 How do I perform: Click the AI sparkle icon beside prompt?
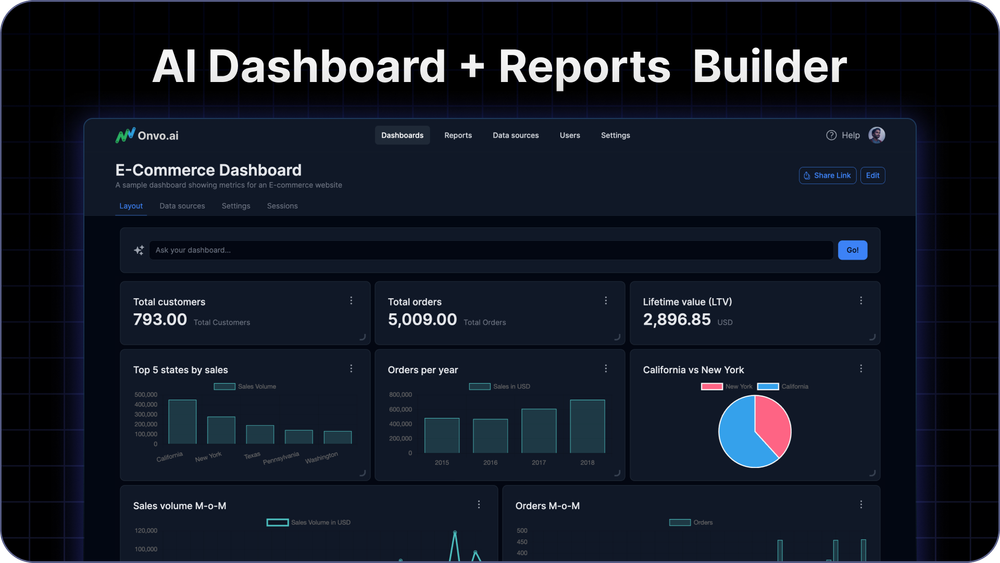tap(139, 250)
